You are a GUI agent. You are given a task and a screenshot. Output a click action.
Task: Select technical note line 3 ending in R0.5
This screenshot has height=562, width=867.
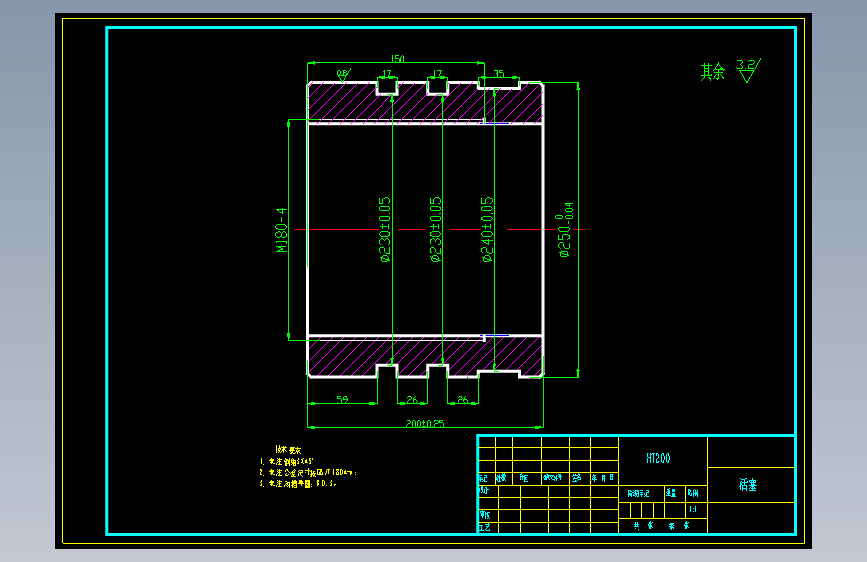pyautogui.click(x=298, y=483)
